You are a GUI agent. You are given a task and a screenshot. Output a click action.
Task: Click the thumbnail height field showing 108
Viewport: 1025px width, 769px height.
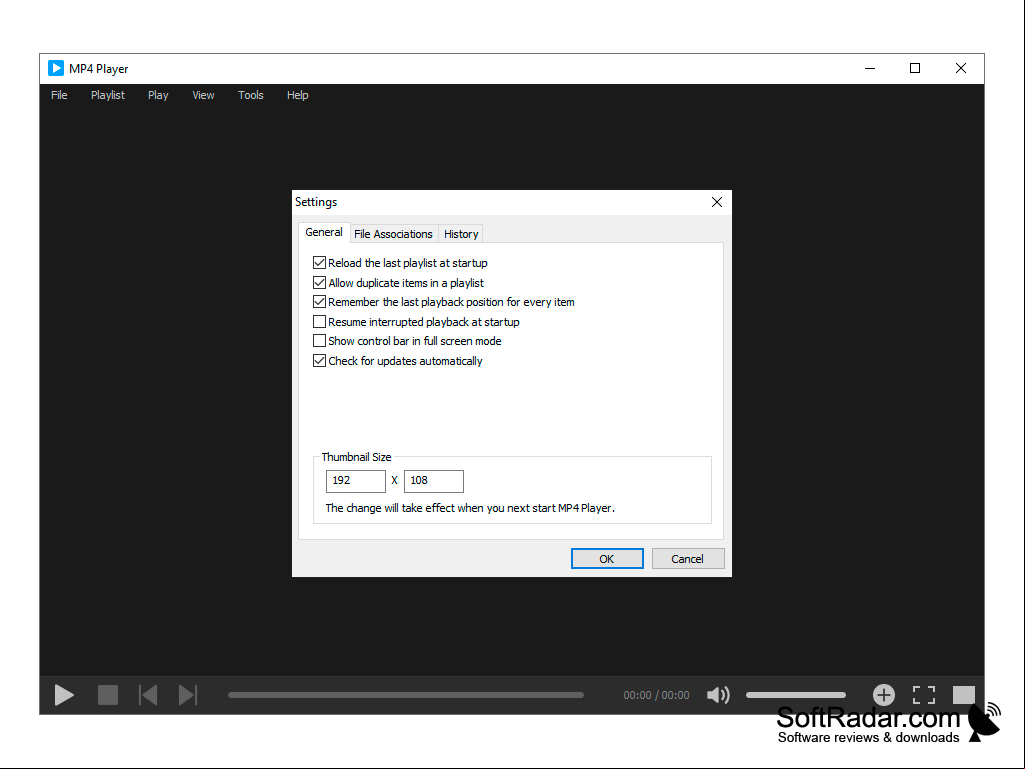click(433, 481)
